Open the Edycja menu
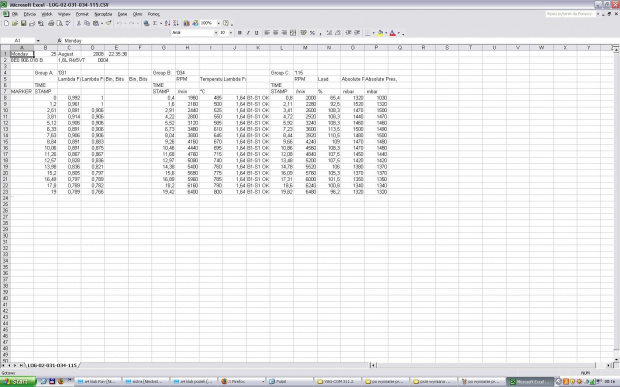Image resolution: width=620 pixels, height=387 pixels. click(x=30, y=14)
